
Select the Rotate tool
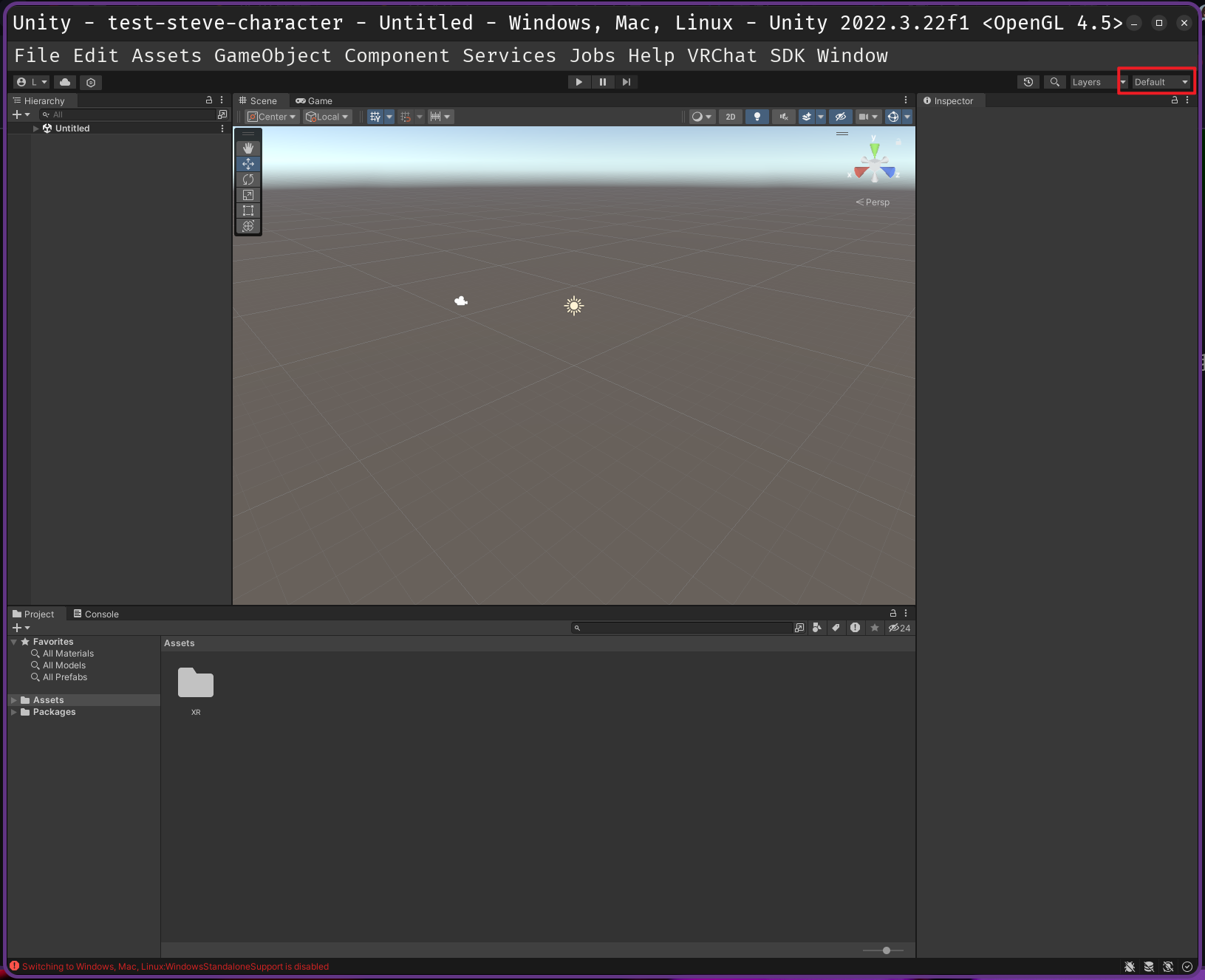(x=248, y=179)
